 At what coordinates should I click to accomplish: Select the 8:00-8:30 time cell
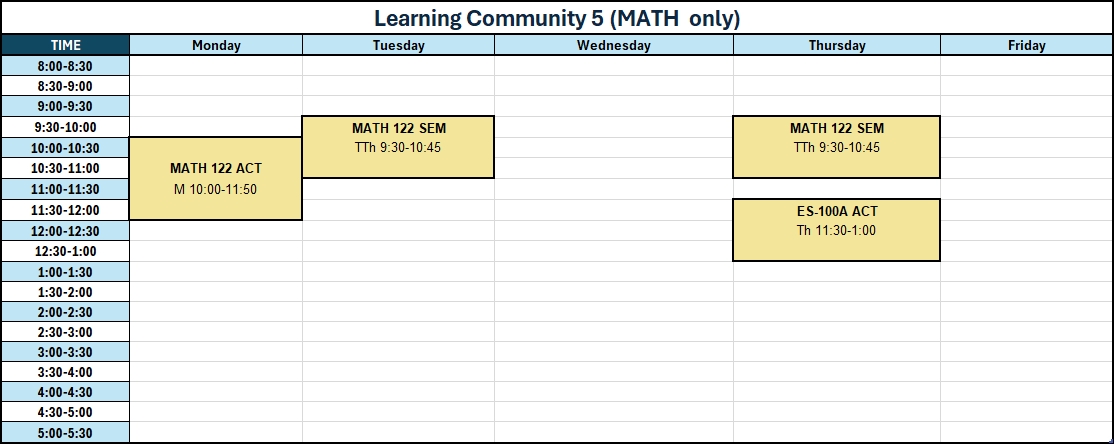[65, 66]
